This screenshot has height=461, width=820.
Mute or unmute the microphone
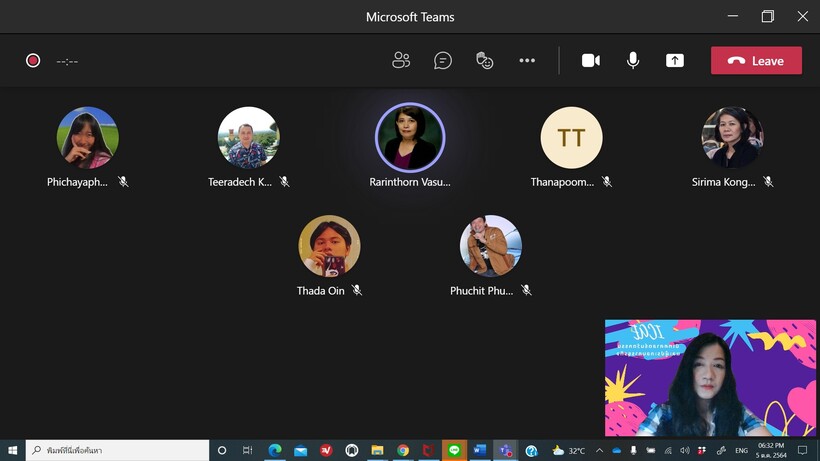pyautogui.click(x=633, y=61)
